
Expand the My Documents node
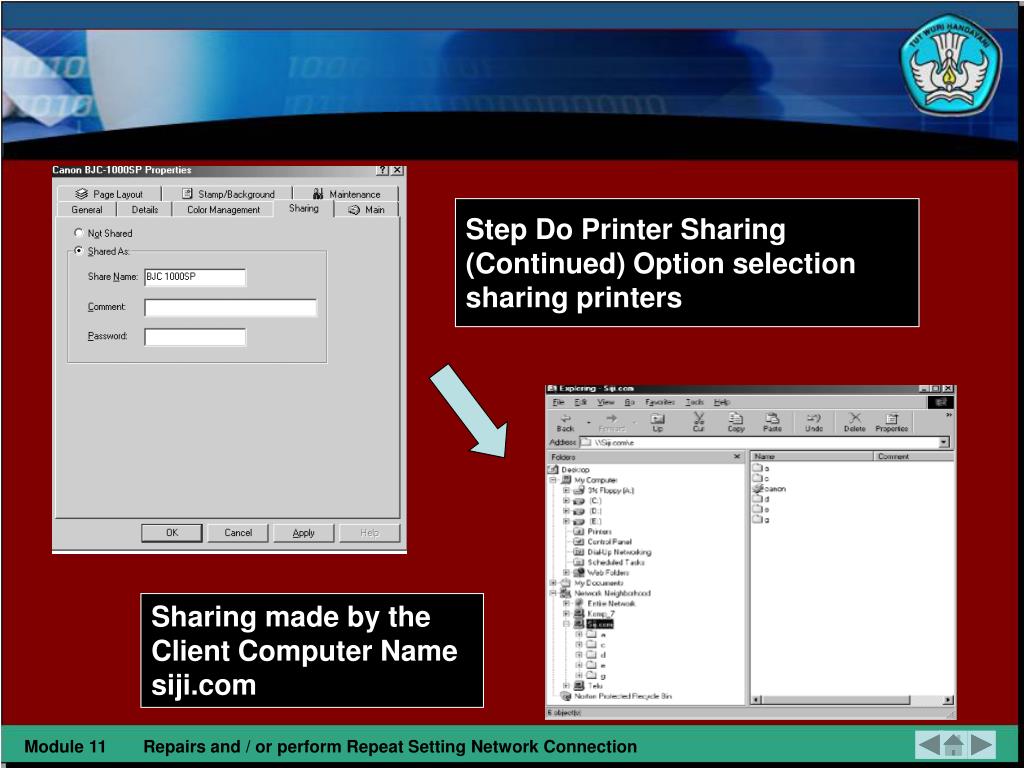553,583
